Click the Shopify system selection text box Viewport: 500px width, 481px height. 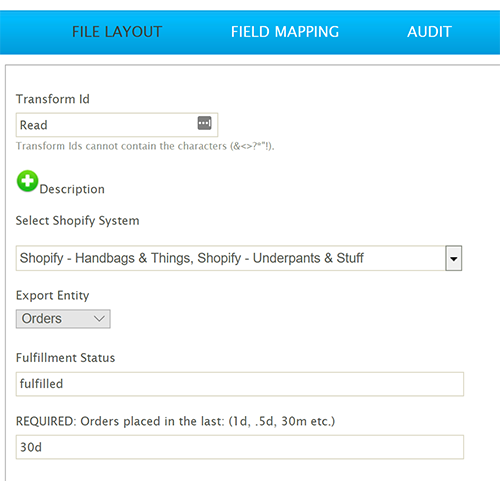[231, 258]
